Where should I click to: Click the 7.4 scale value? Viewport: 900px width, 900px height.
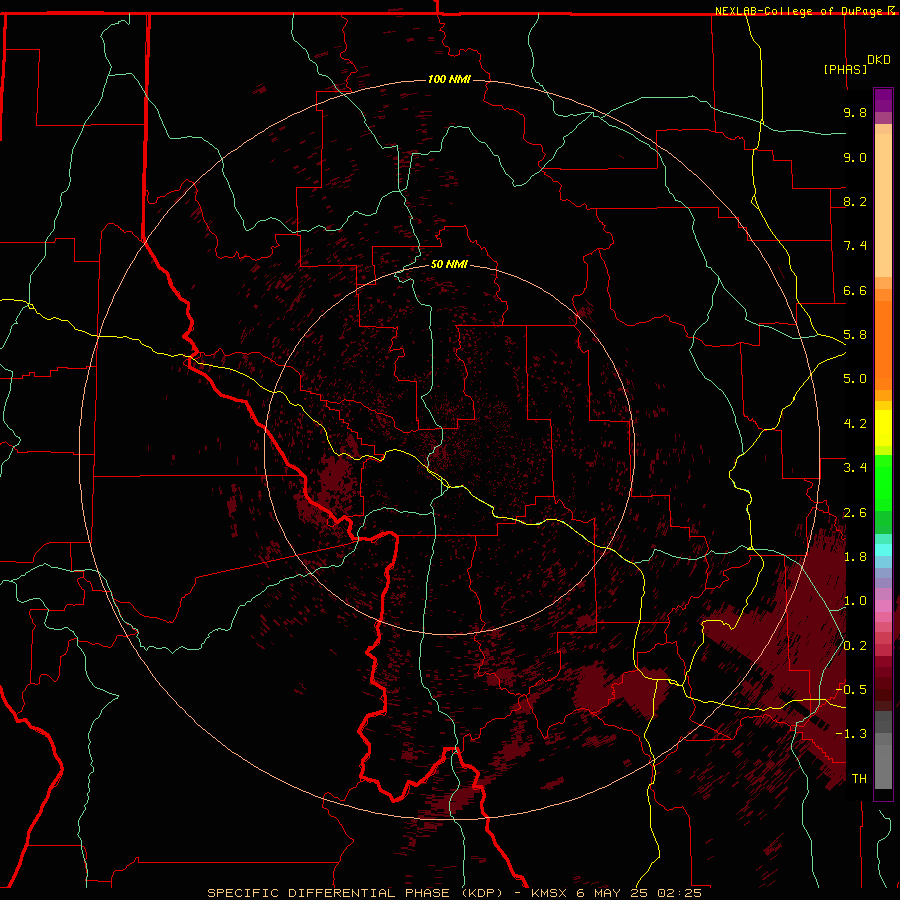pos(855,246)
